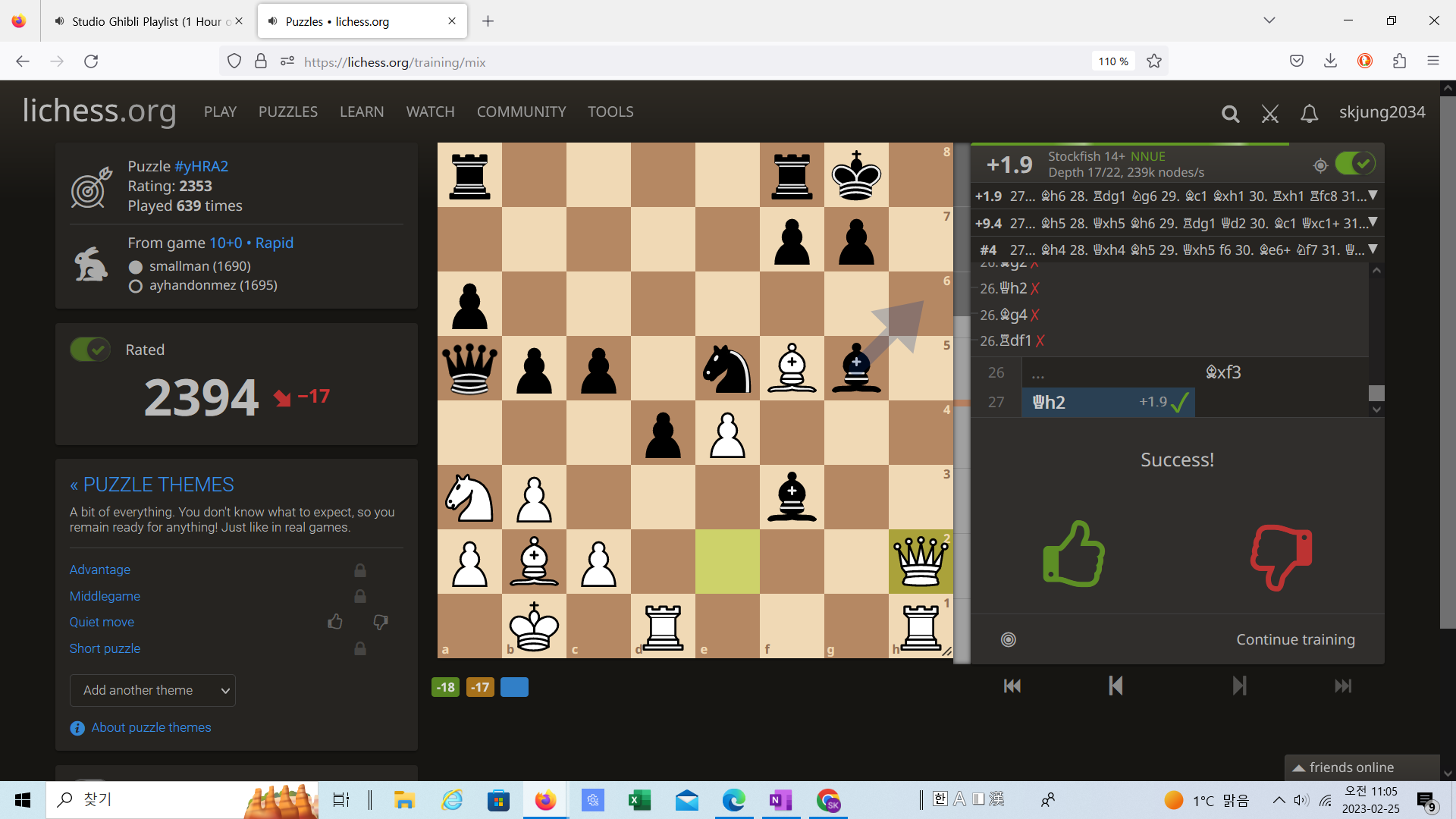Downvote the Quiet move theme
This screenshot has height=819, width=1456.
[x=381, y=622]
